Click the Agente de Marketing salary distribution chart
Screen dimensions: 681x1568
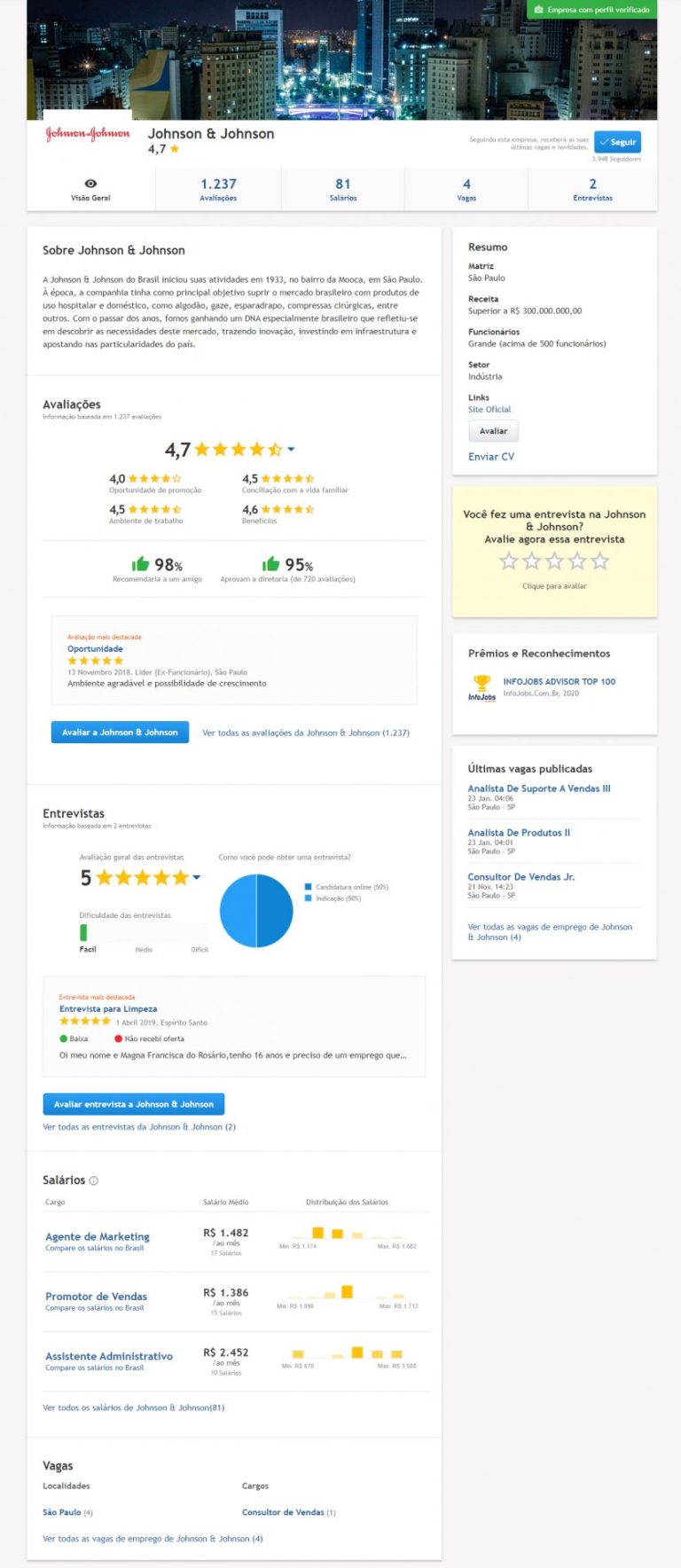347,1234
